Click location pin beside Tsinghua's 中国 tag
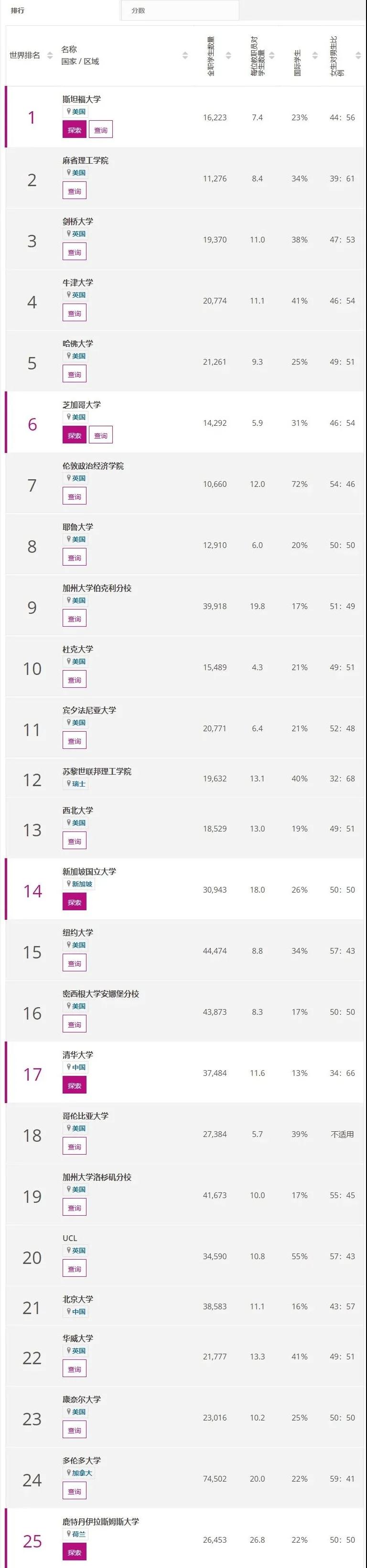Viewport: 367px width, 1568px height. click(x=69, y=1067)
